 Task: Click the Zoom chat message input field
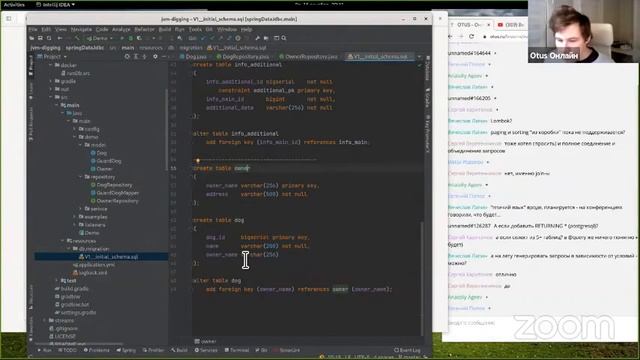(539, 323)
